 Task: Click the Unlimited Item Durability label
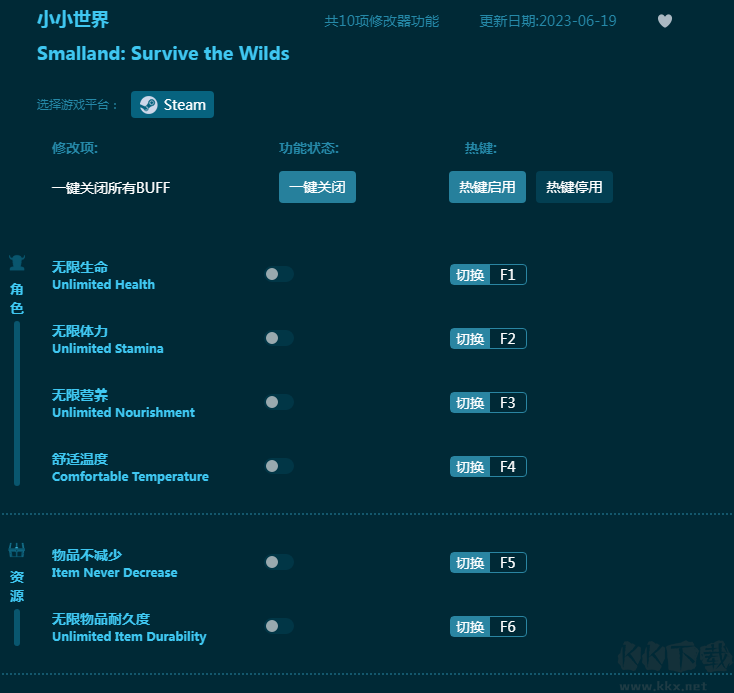click(129, 637)
